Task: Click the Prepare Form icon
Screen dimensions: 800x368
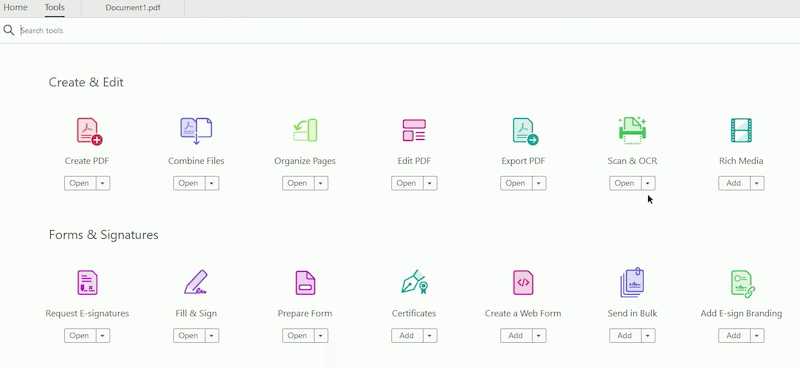Action: point(305,283)
